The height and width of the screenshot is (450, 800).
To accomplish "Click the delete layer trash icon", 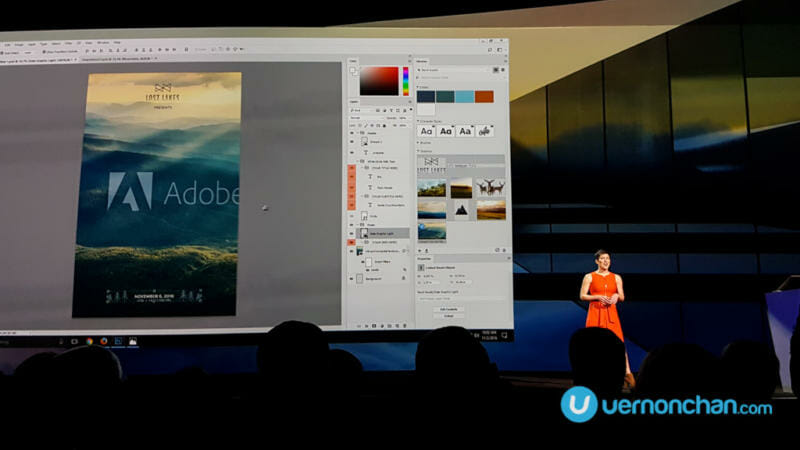I will [405, 326].
